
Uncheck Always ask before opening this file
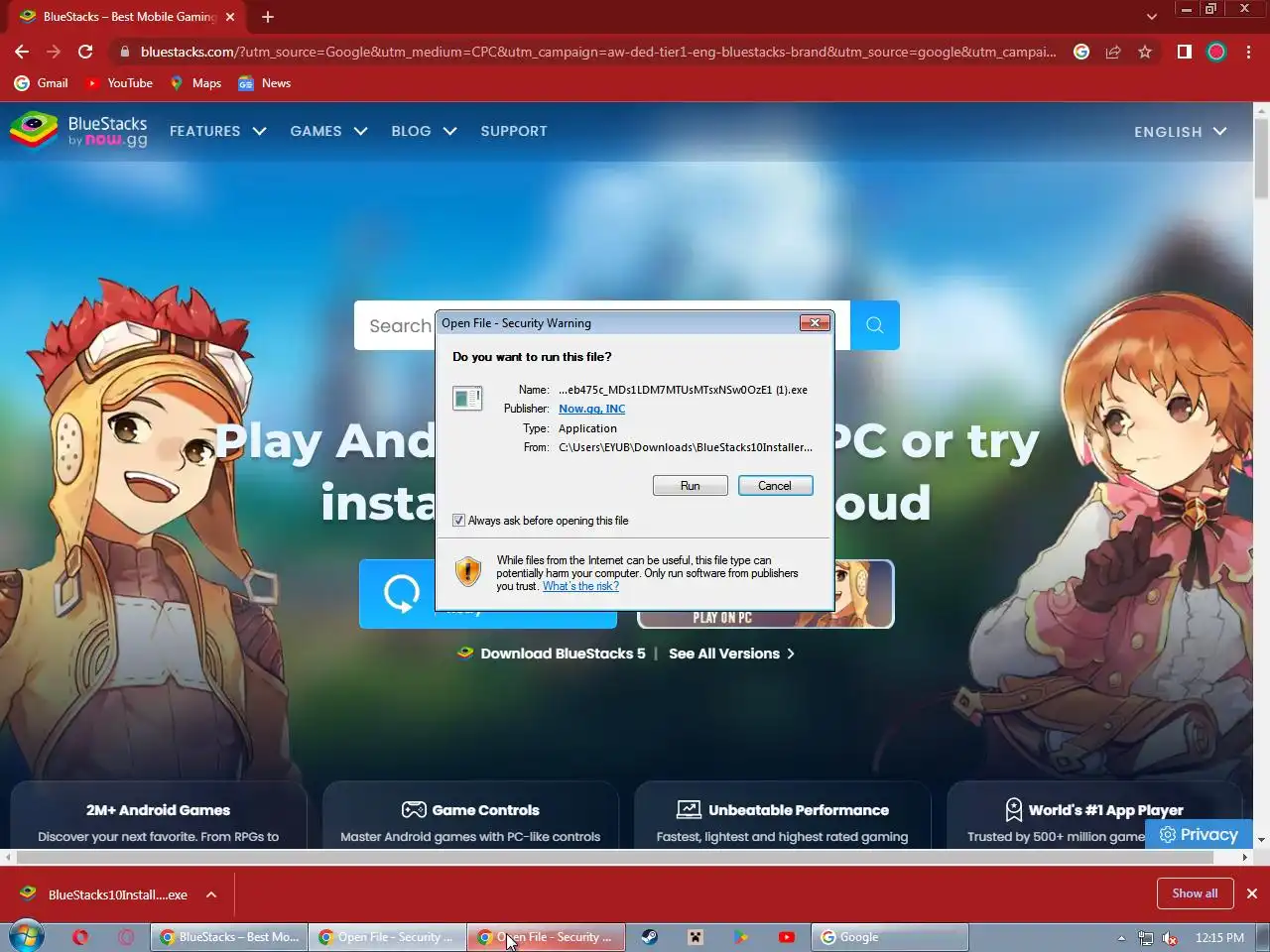(x=458, y=521)
